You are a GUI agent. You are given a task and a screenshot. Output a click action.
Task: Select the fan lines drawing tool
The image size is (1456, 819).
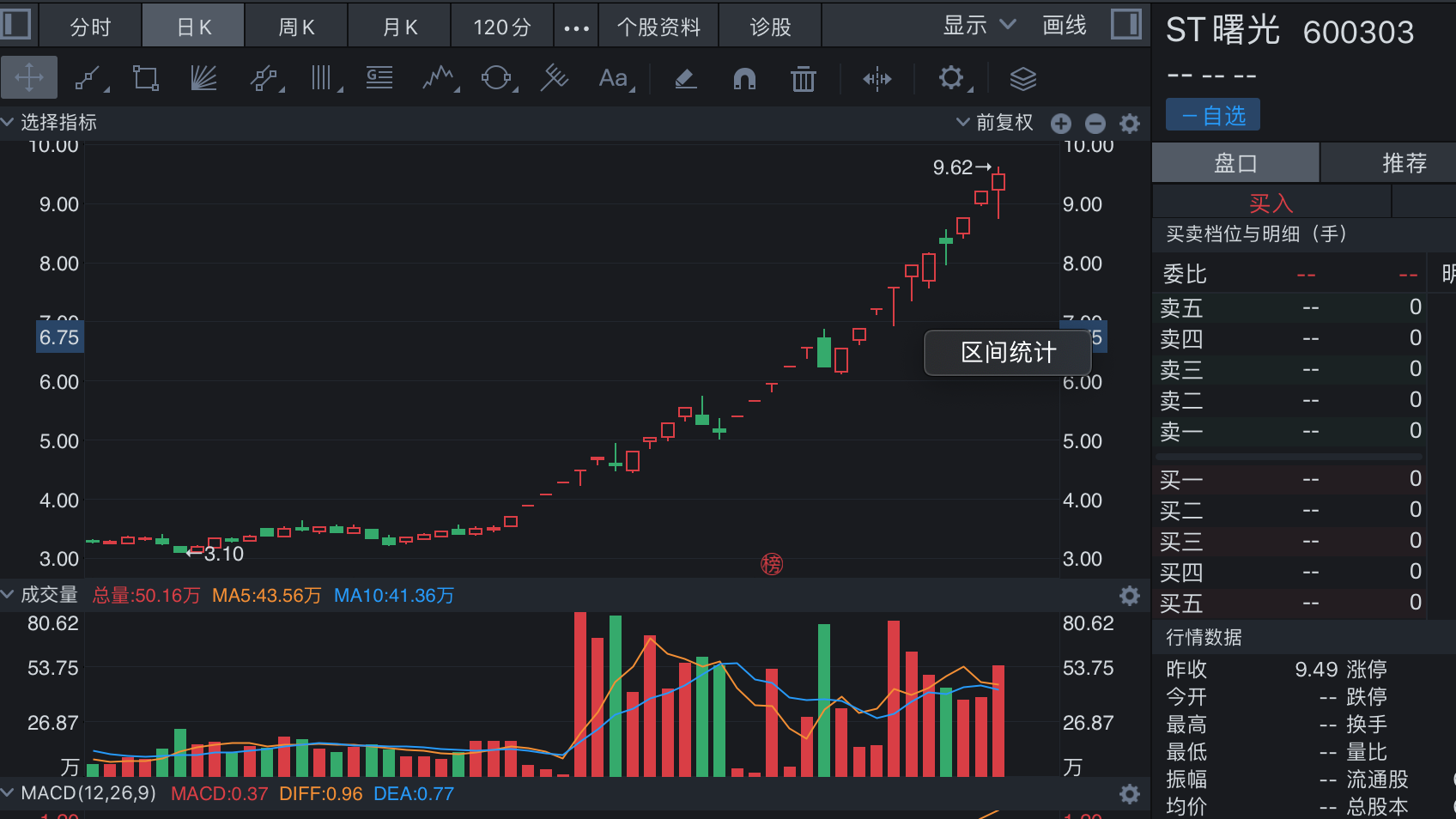pyautogui.click(x=203, y=79)
